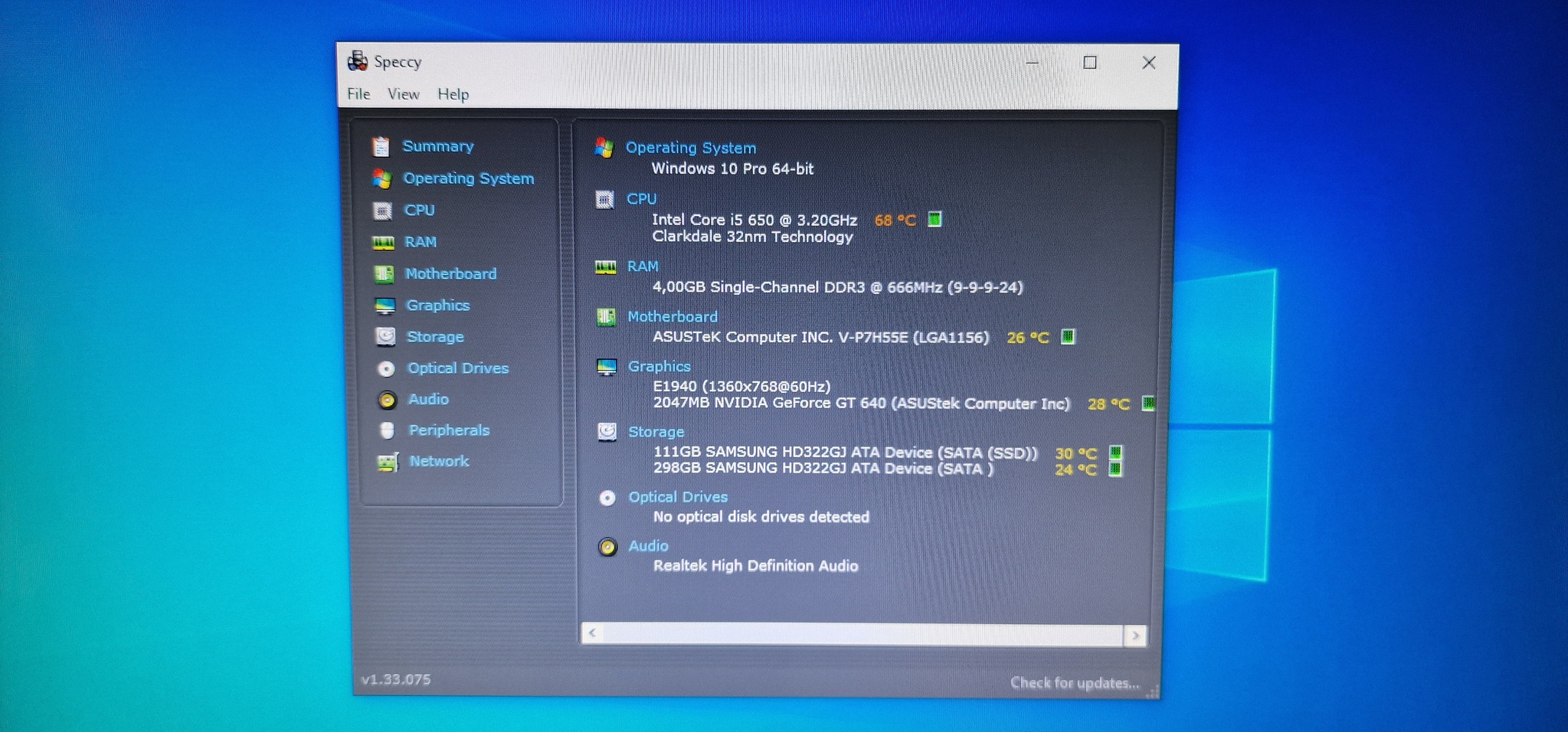Click the 111GB drive temperature indicator icon
Image resolution: width=1568 pixels, height=732 pixels.
point(1115,453)
